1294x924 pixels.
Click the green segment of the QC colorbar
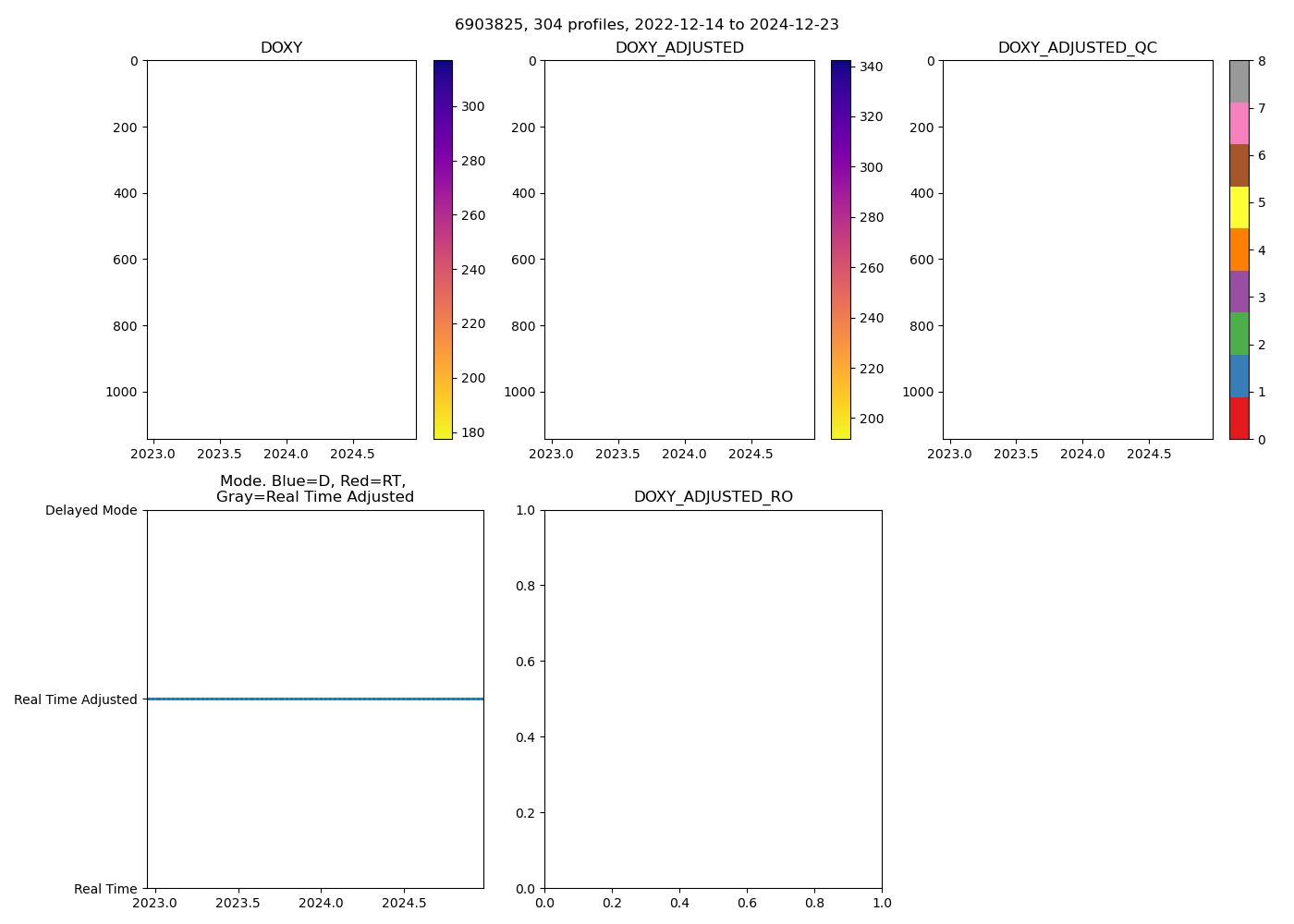click(1239, 334)
